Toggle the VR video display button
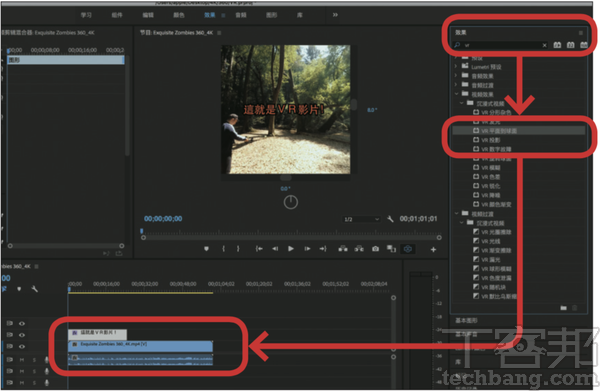This screenshot has width=600, height=391. 408,249
